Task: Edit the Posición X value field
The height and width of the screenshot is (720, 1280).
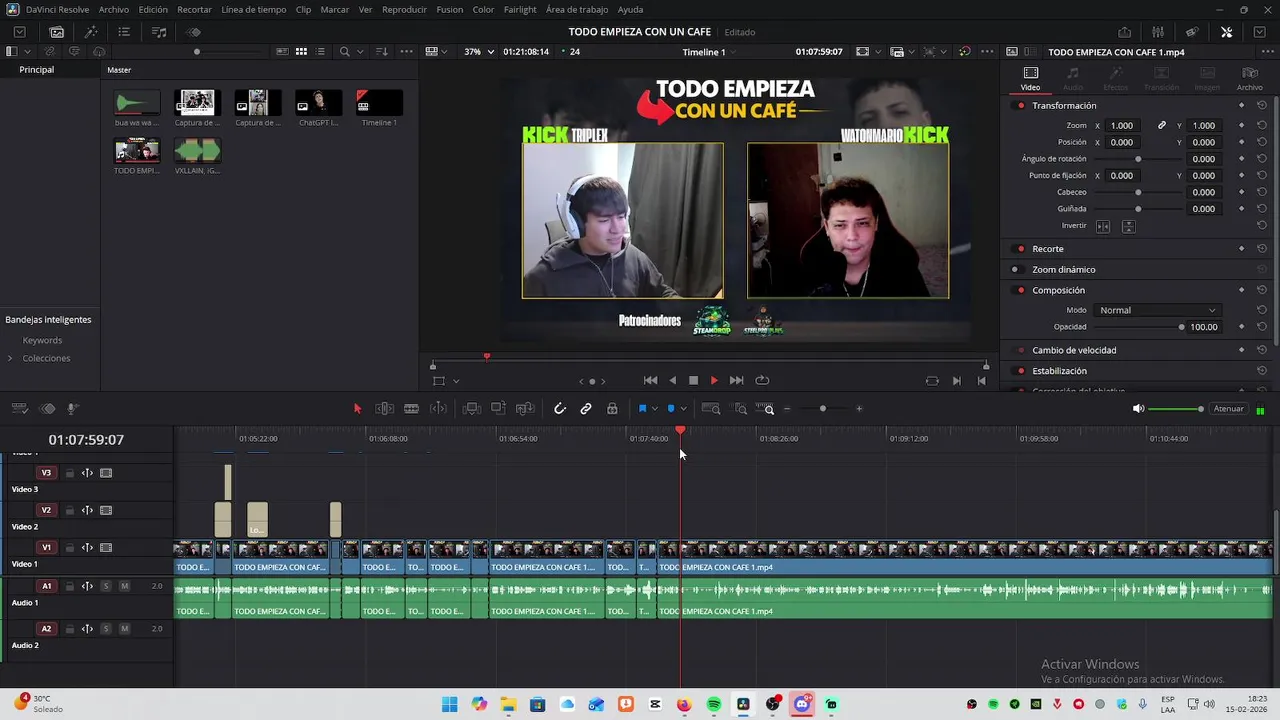Action: 1122,142
